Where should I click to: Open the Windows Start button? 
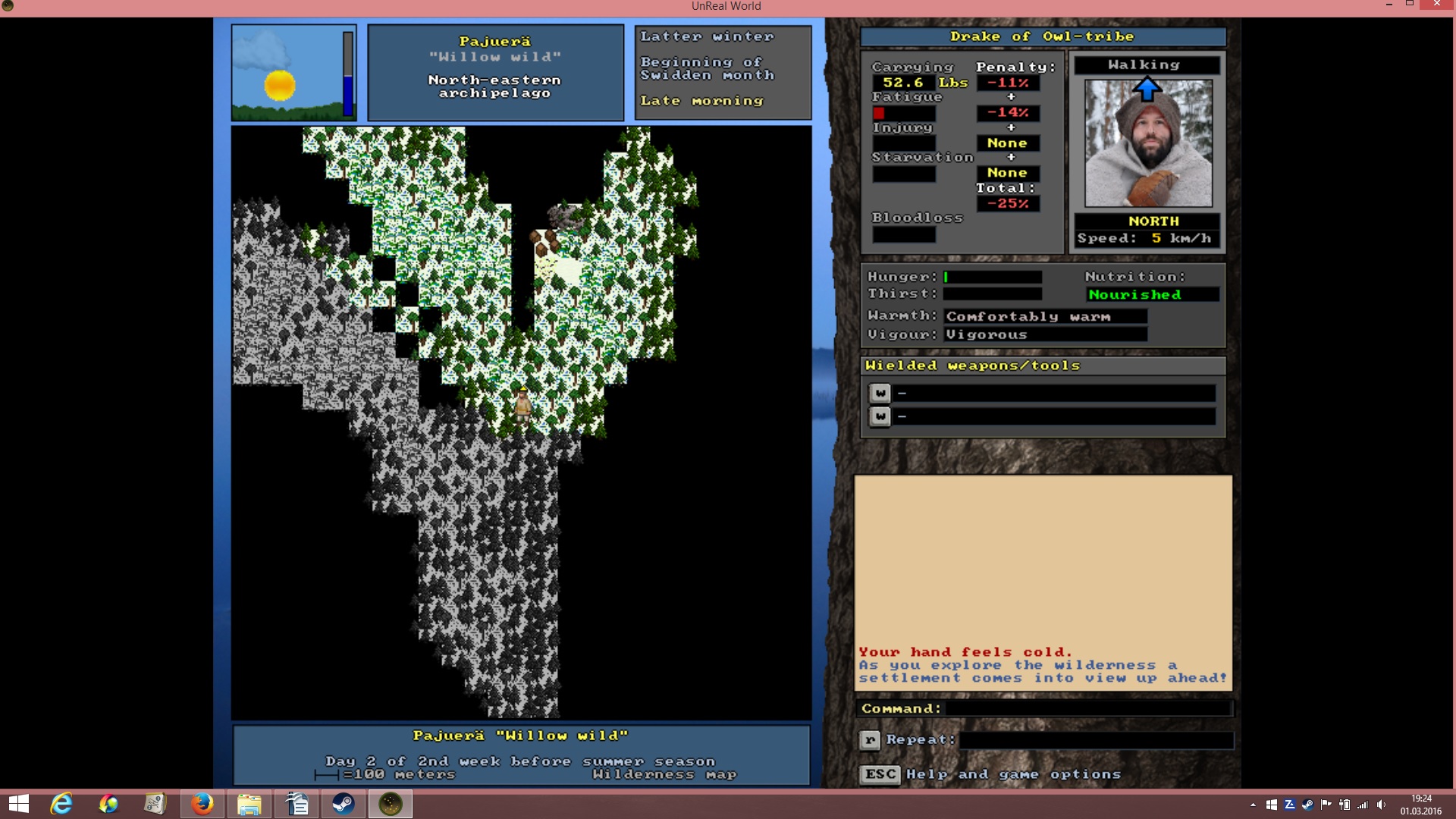(x=18, y=804)
